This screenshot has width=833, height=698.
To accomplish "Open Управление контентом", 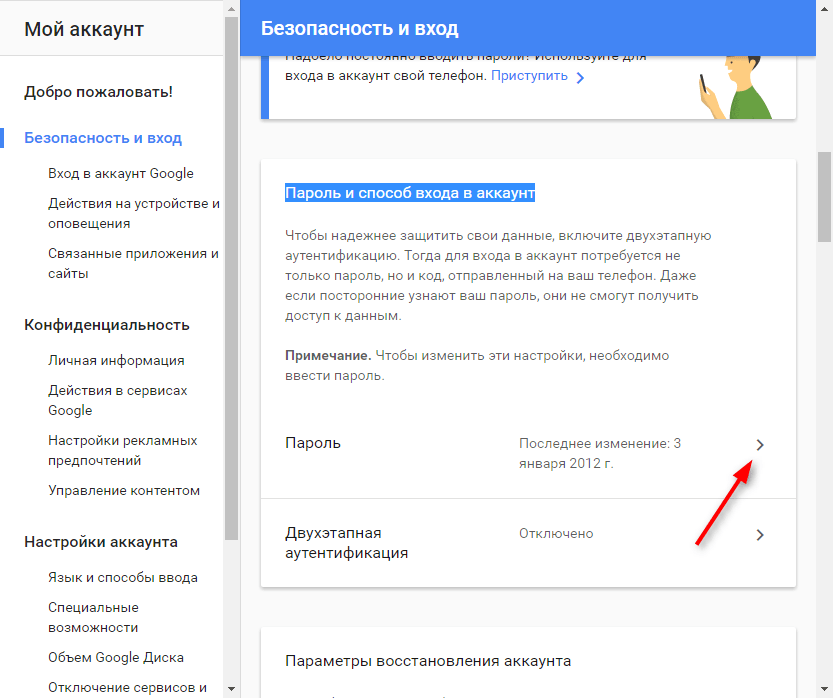I will [x=124, y=490].
